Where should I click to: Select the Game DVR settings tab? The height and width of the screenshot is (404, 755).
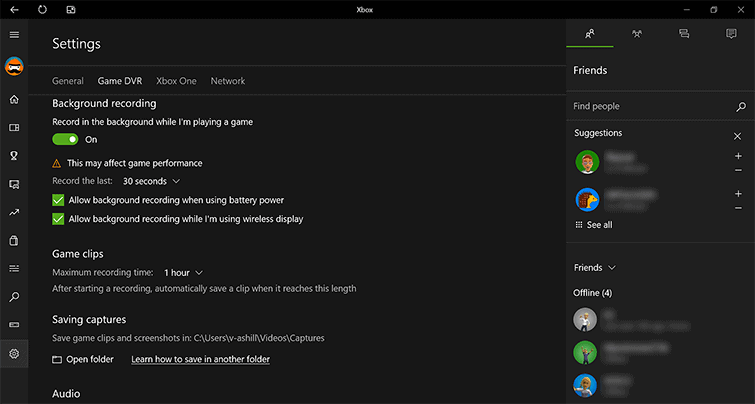click(x=120, y=81)
